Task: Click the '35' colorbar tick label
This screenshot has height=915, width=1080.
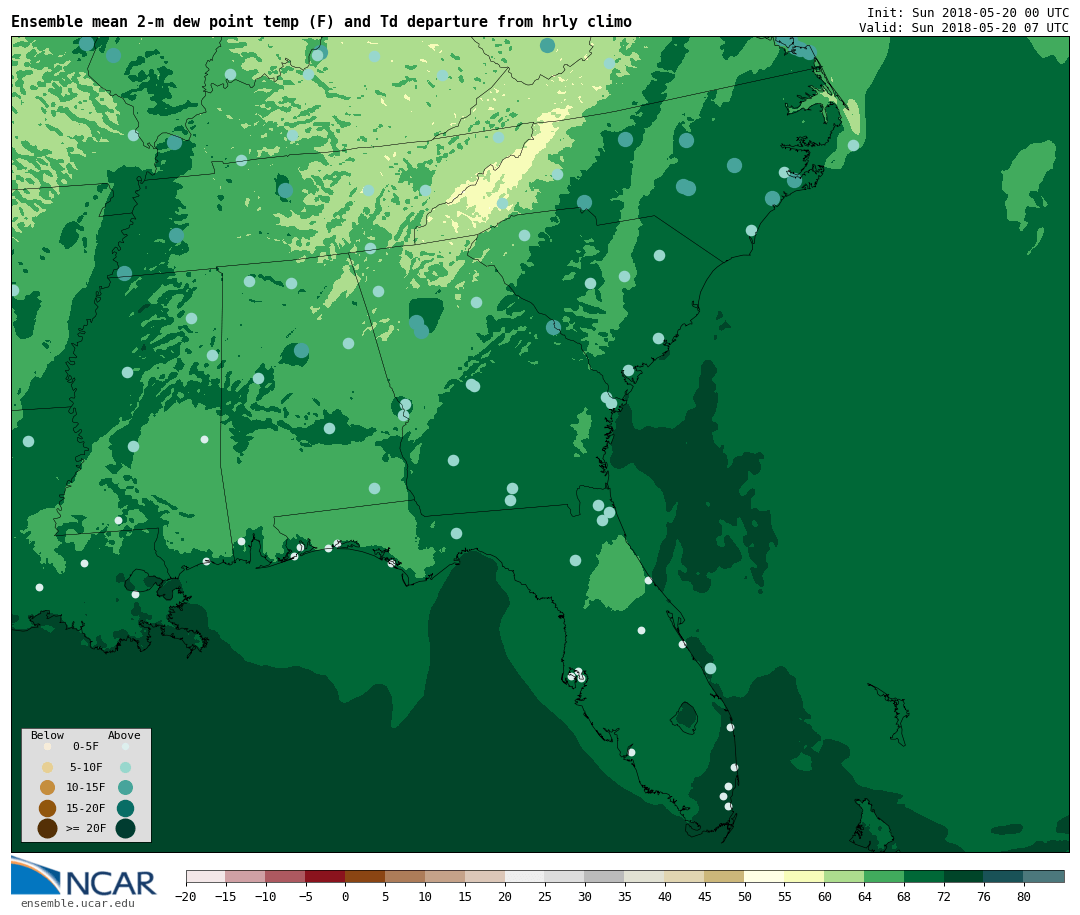Action: click(625, 896)
